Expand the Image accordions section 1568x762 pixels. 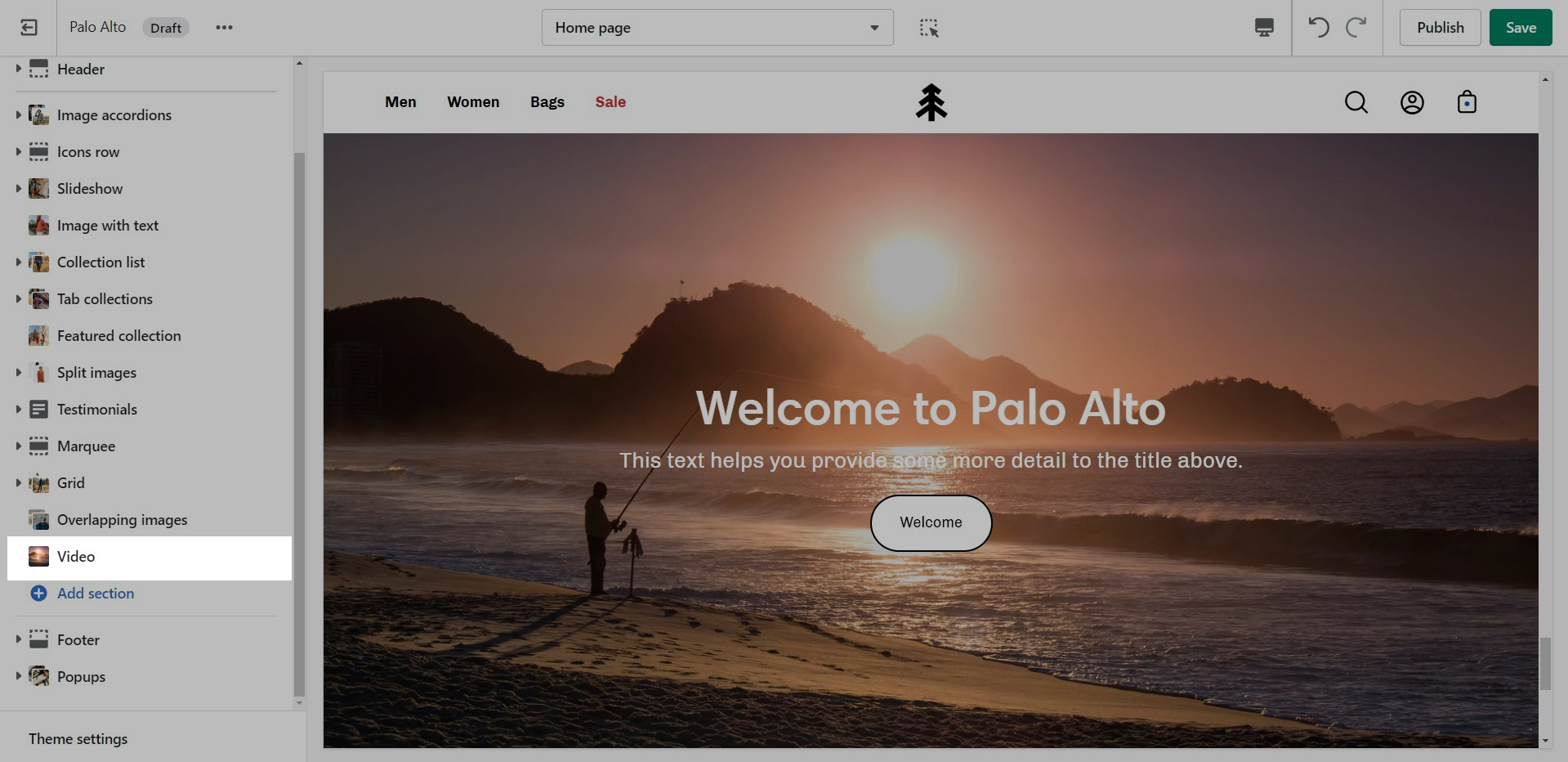pos(18,115)
